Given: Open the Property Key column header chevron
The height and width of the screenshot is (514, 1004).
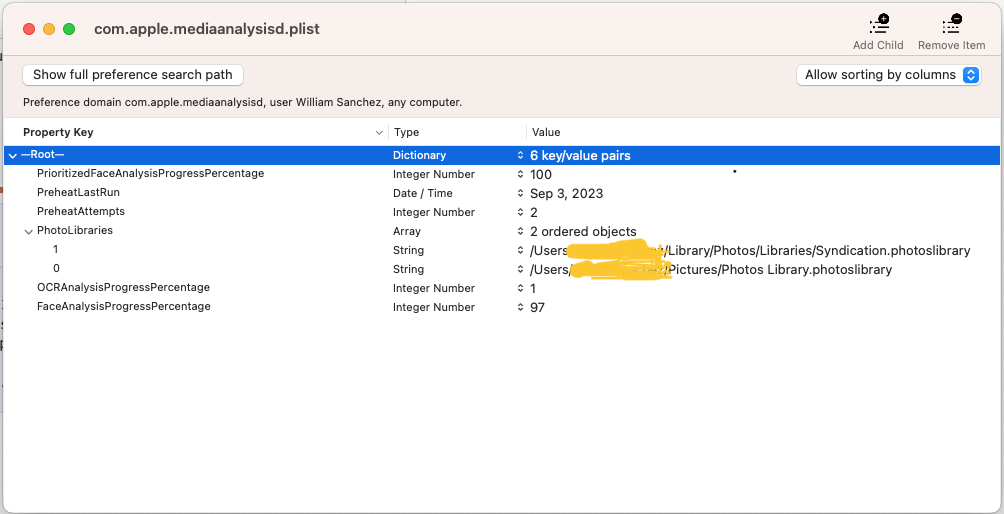Looking at the screenshot, I should click(379, 132).
